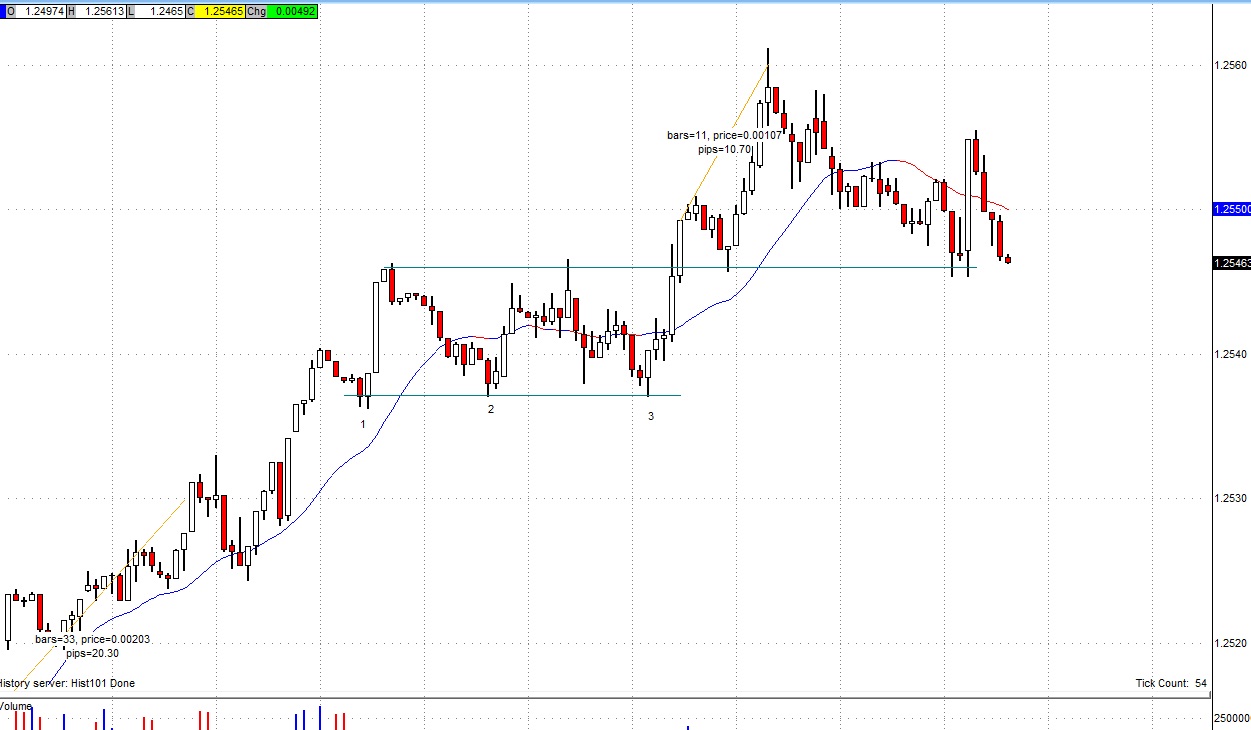Select the pips=20.30 annotation
1251x730 pixels.
pos(92,653)
